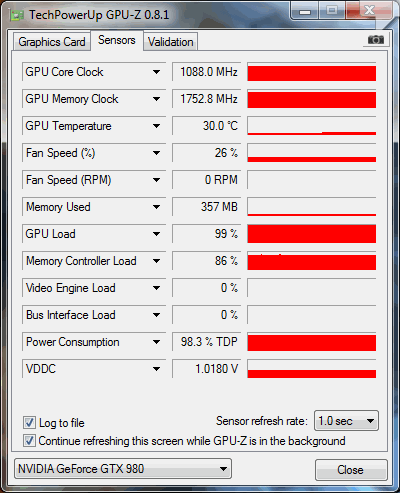Image resolution: width=400 pixels, height=493 pixels.
Task: Expand the Memory Used sensor options
Action: (x=156, y=207)
